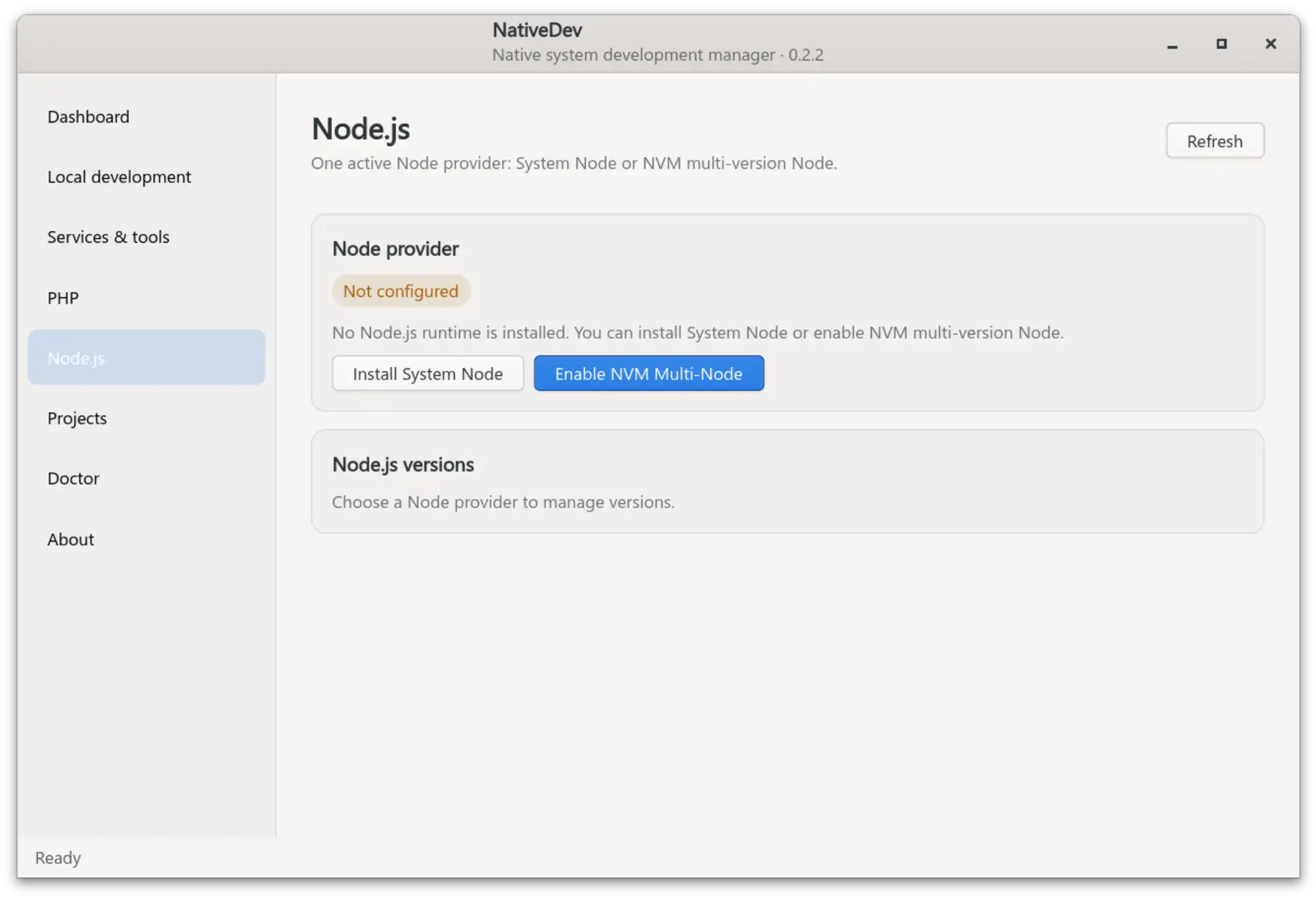
Task: Click the 'One active Node provider' subtitle
Action: pyautogui.click(x=574, y=163)
